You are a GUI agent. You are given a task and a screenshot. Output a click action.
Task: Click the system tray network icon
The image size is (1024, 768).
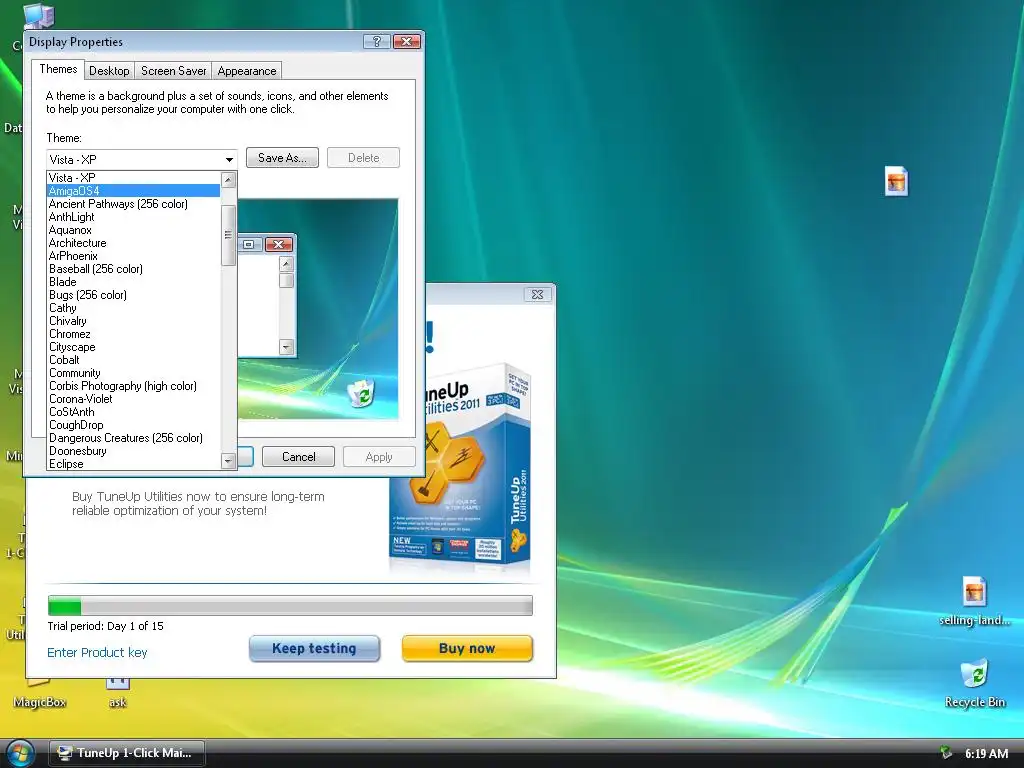tap(946, 753)
